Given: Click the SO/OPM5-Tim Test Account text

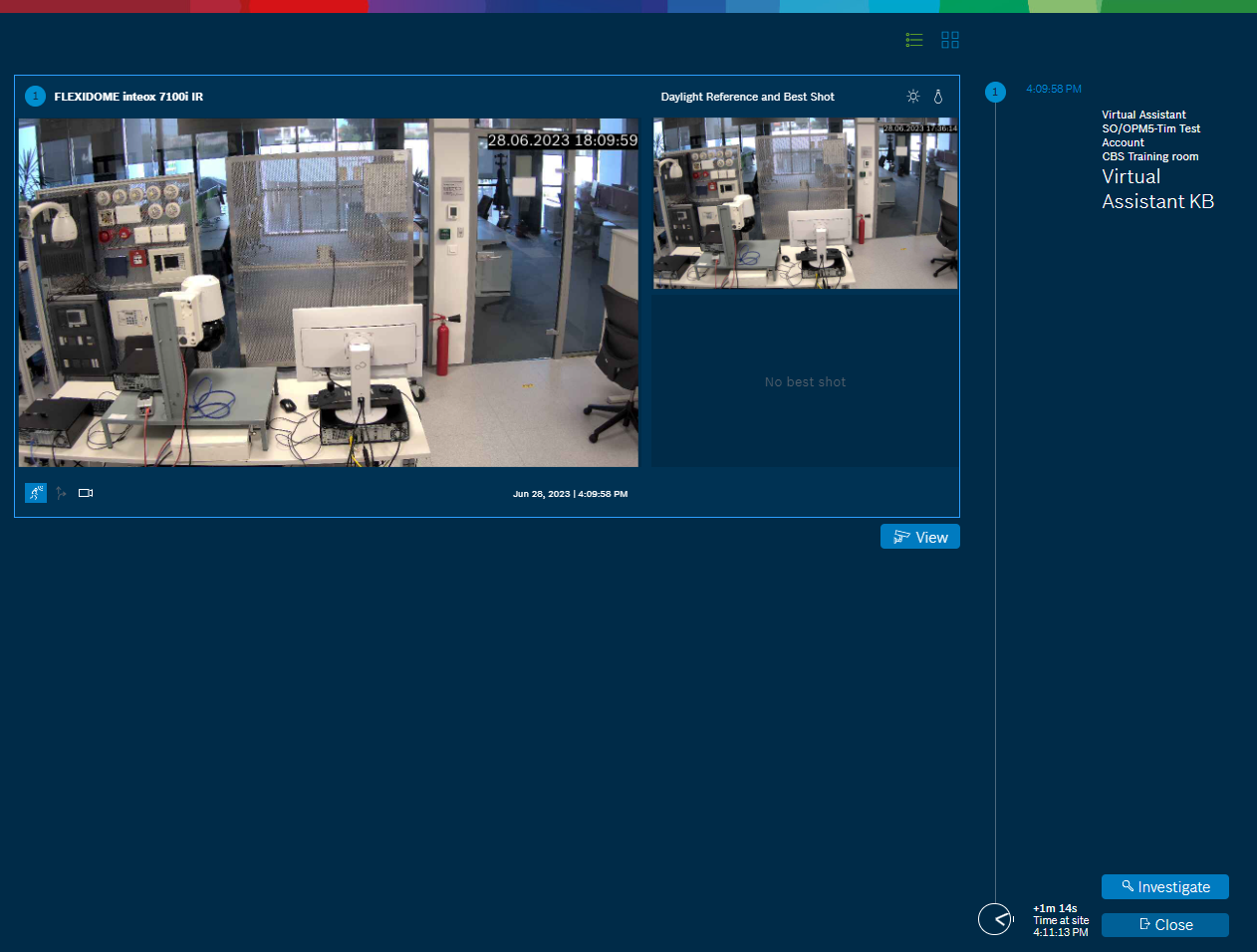Looking at the screenshot, I should (1151, 135).
